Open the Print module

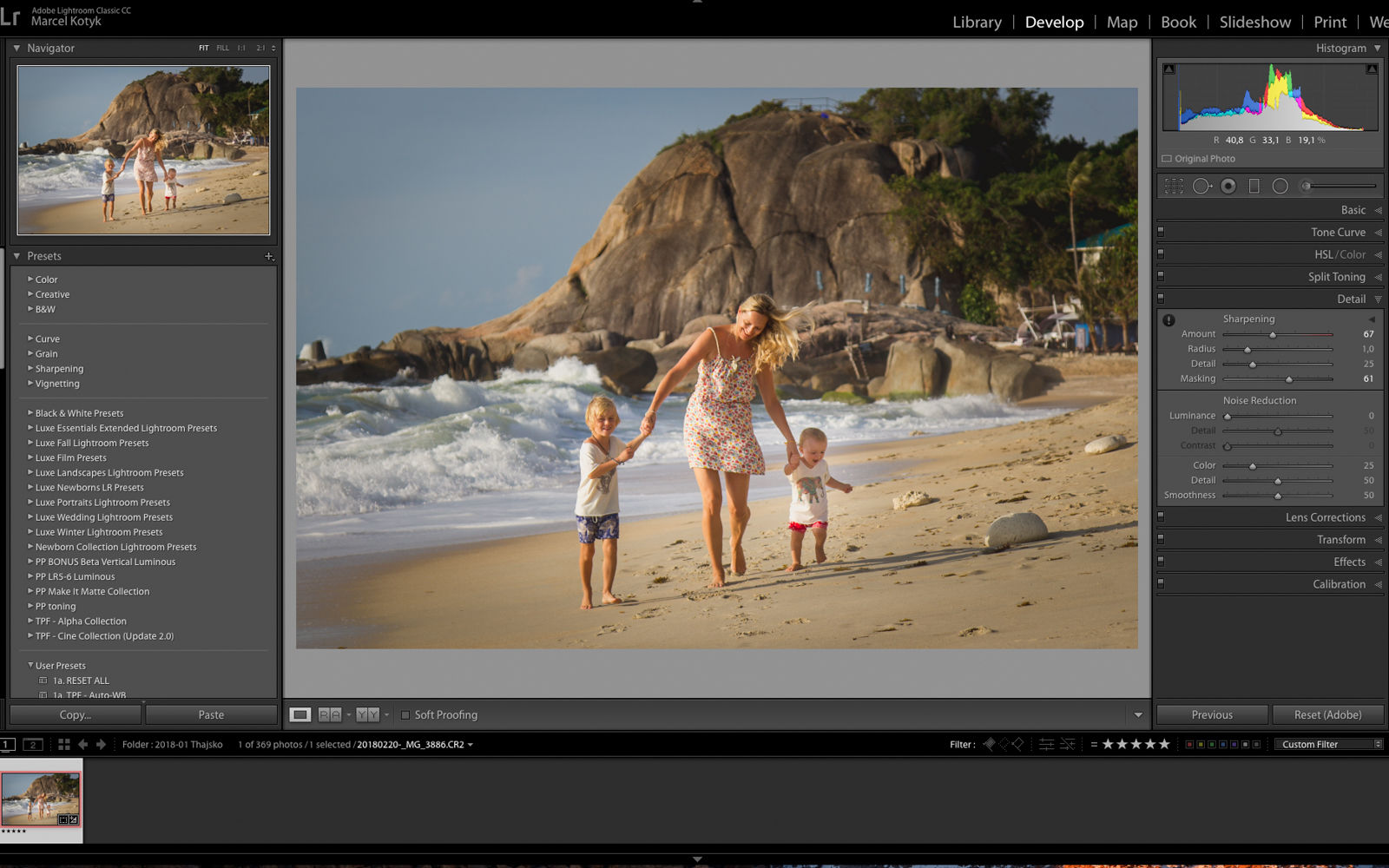click(x=1330, y=23)
